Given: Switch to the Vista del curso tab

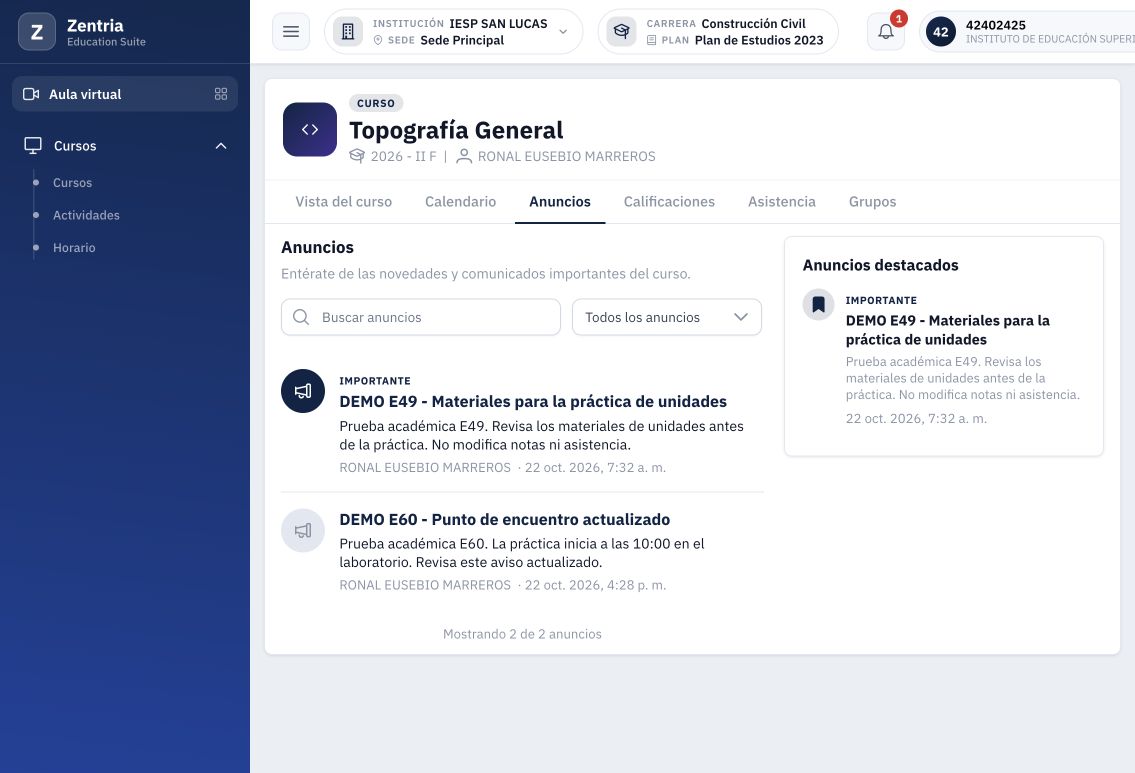Looking at the screenshot, I should (344, 202).
